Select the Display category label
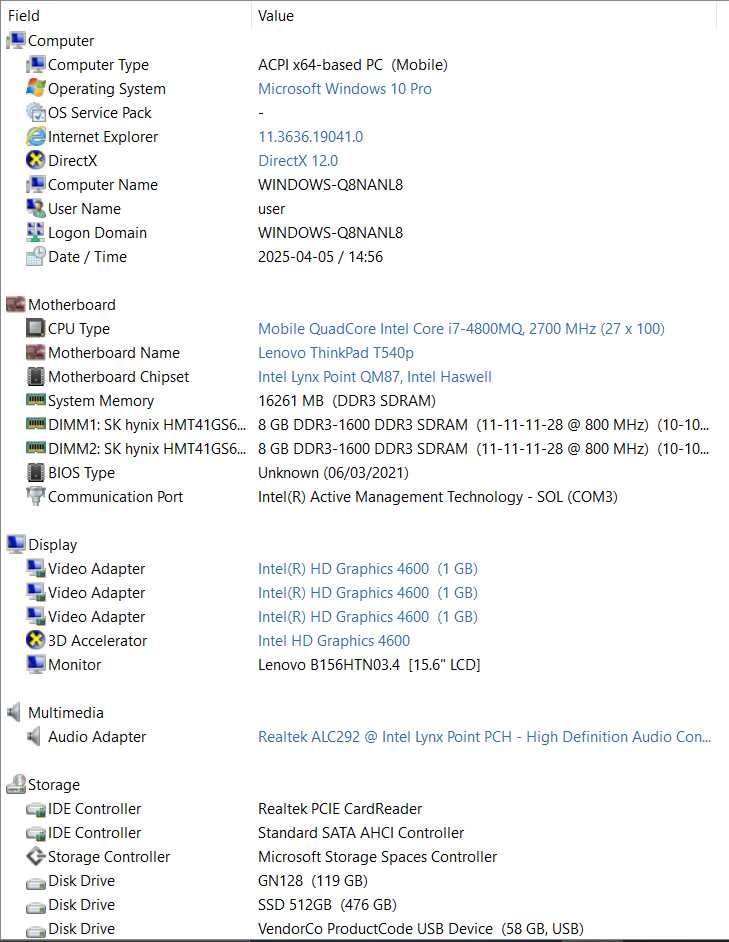 52,544
